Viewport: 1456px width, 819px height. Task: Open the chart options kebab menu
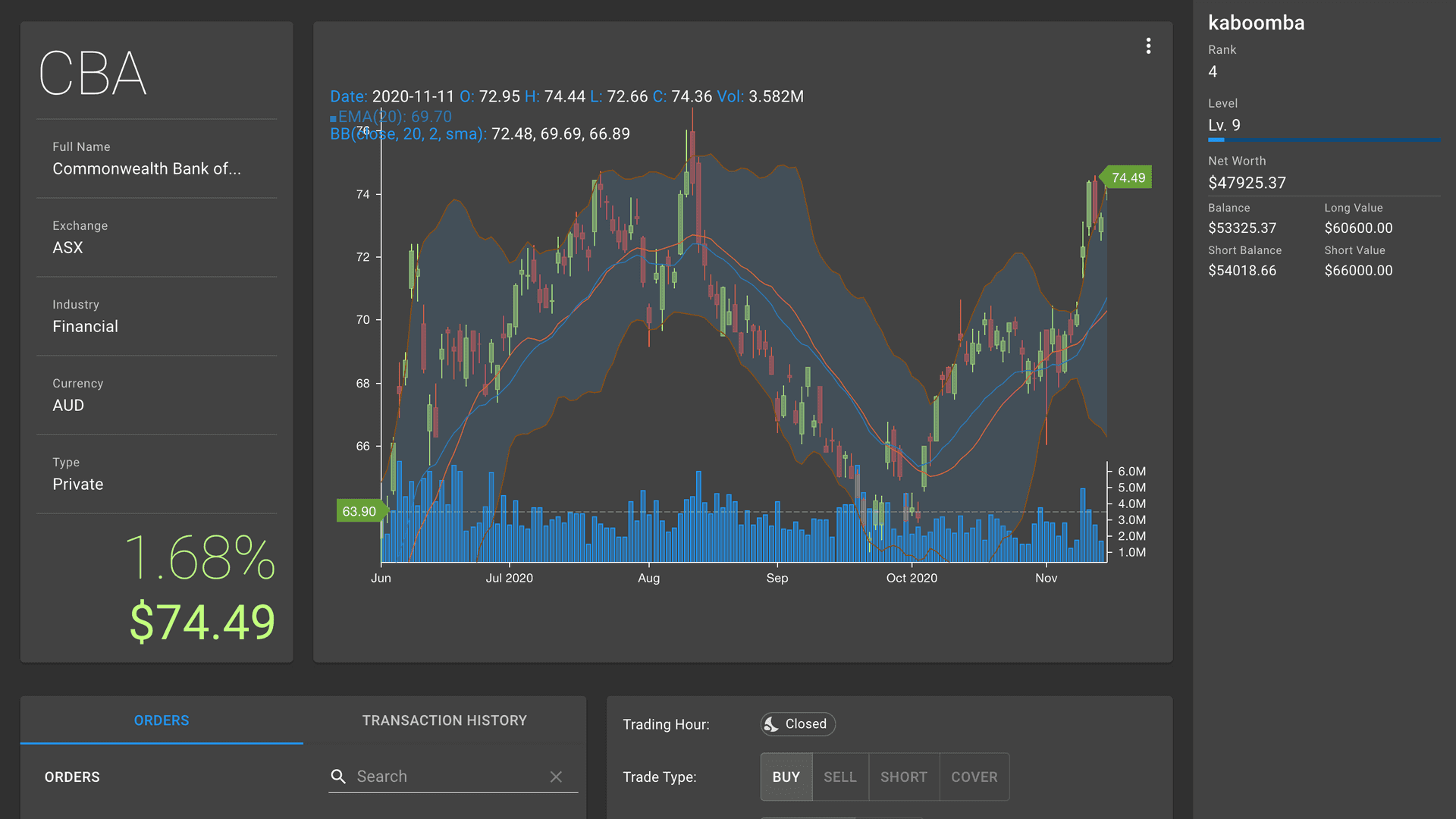coord(1148,46)
